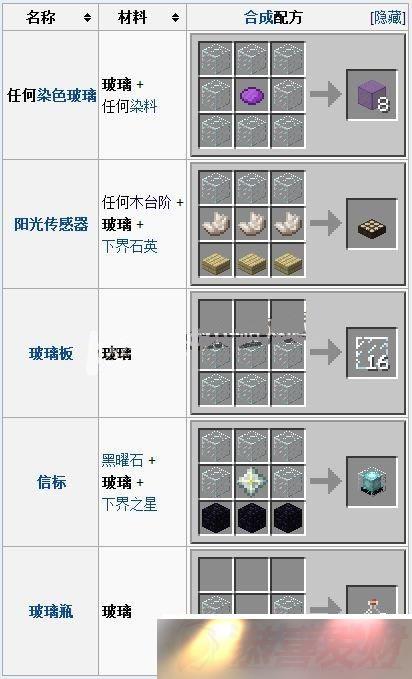412x679 pixels.
Task: Click the purple stained glass result block
Action: [372, 95]
